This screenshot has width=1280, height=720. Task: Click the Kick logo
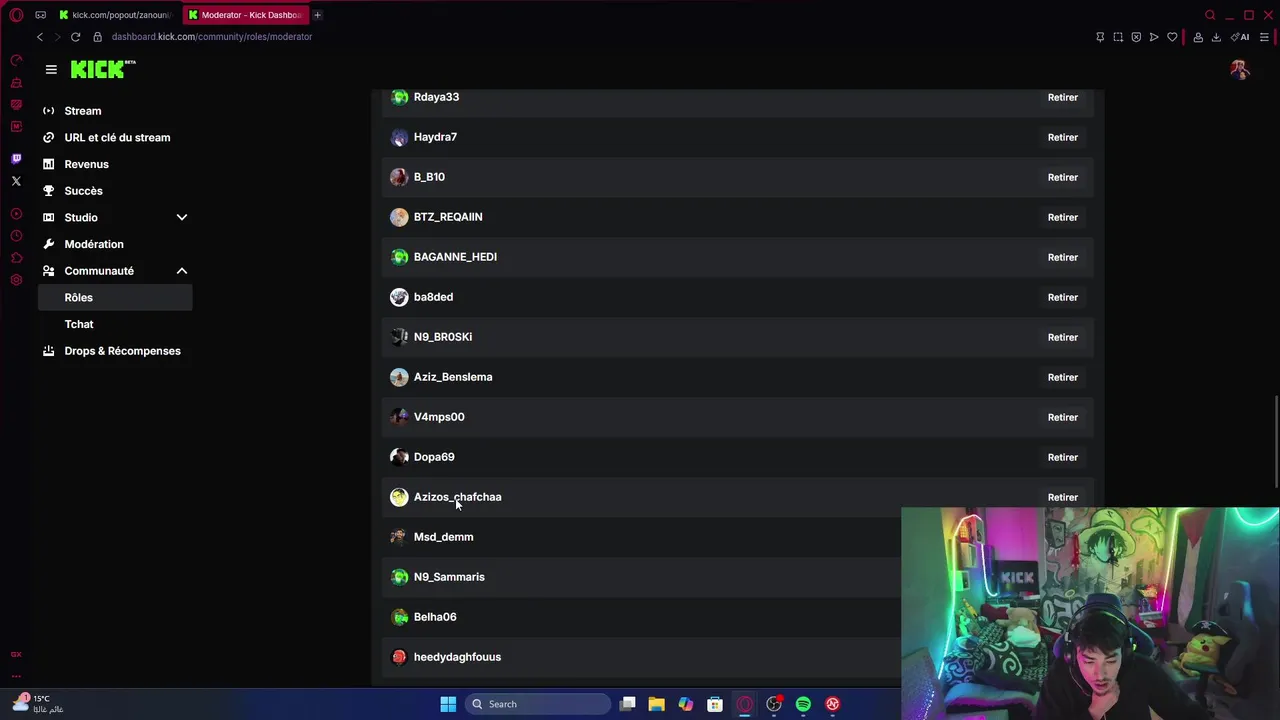(103, 69)
